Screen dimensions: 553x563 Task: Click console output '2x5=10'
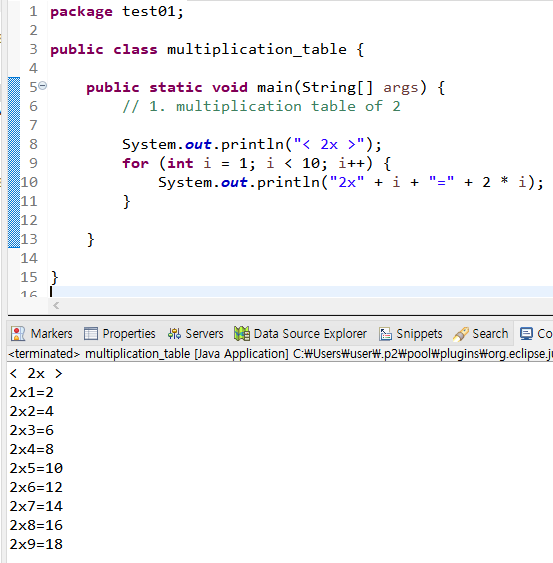point(36,468)
